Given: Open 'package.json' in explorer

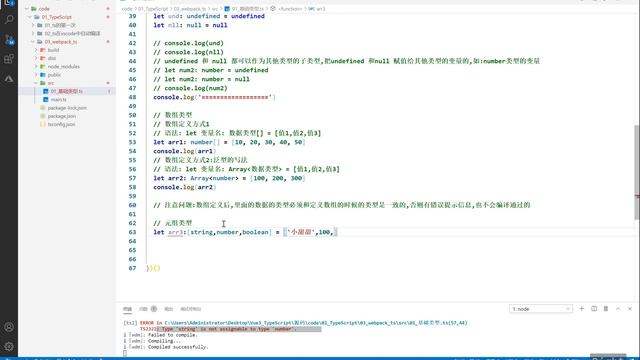Looking at the screenshot, I should click(x=61, y=116).
